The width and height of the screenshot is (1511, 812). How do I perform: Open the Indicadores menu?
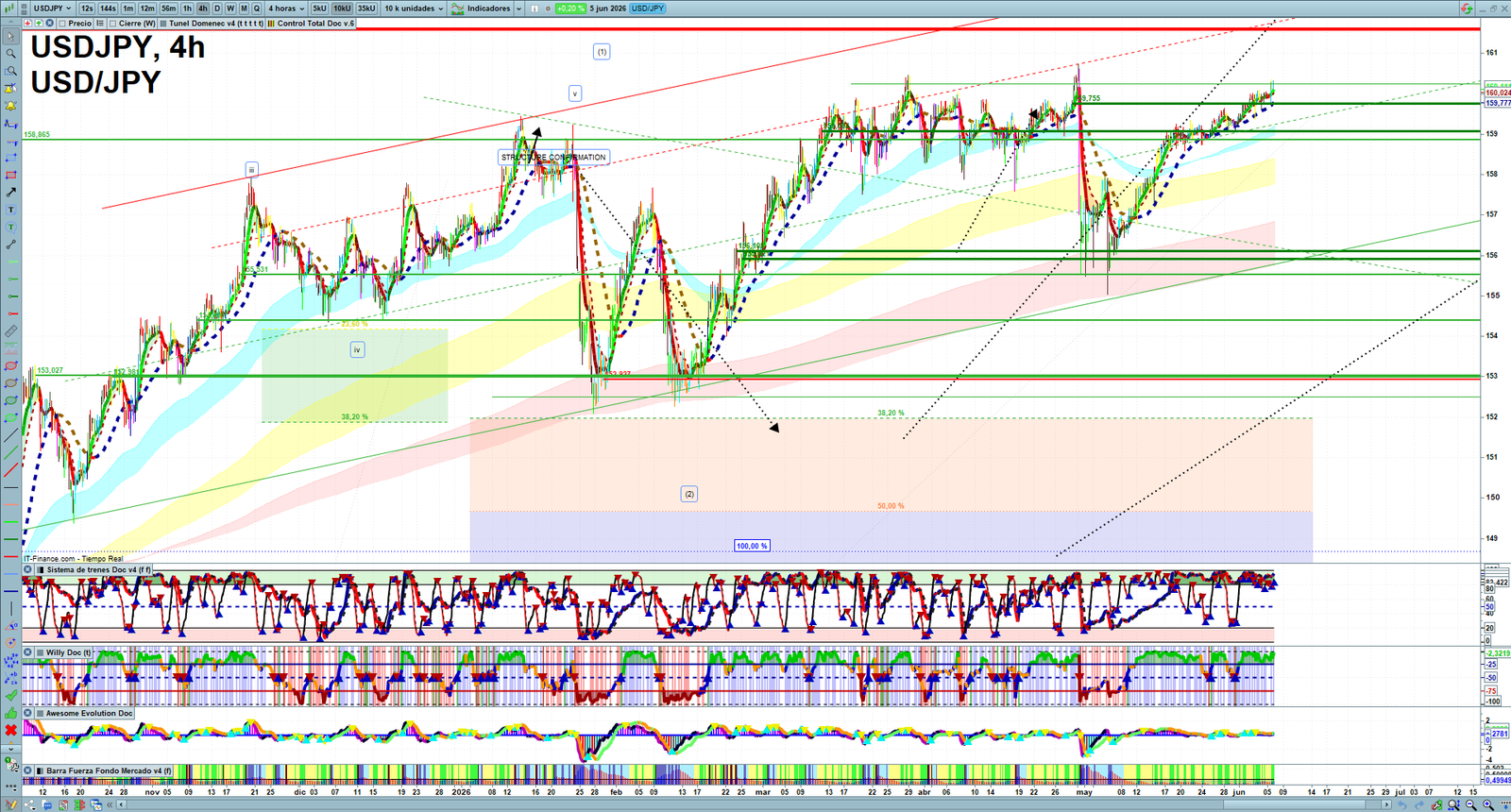[482, 8]
